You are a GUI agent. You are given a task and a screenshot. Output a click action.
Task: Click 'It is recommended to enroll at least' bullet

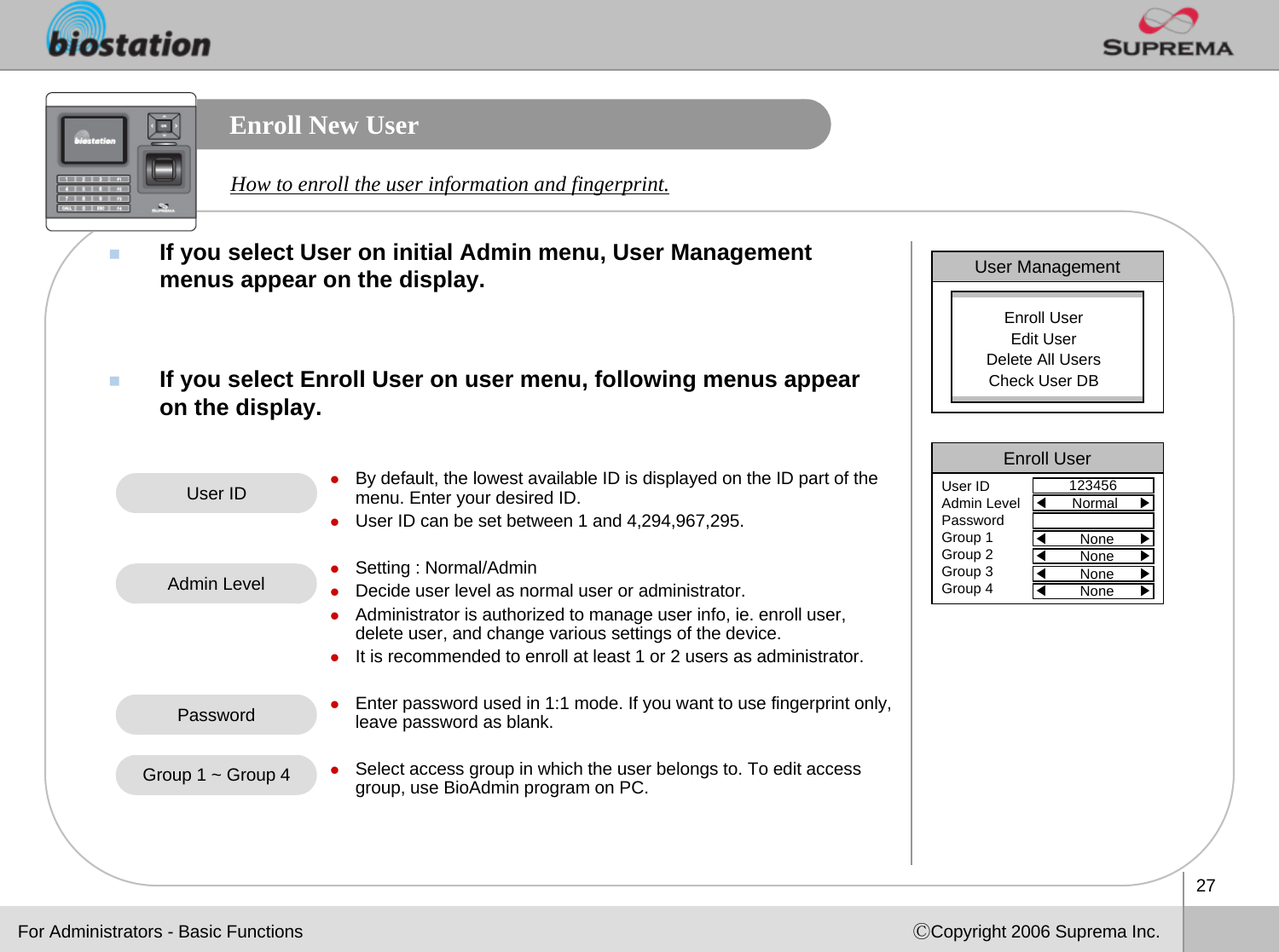click(609, 656)
